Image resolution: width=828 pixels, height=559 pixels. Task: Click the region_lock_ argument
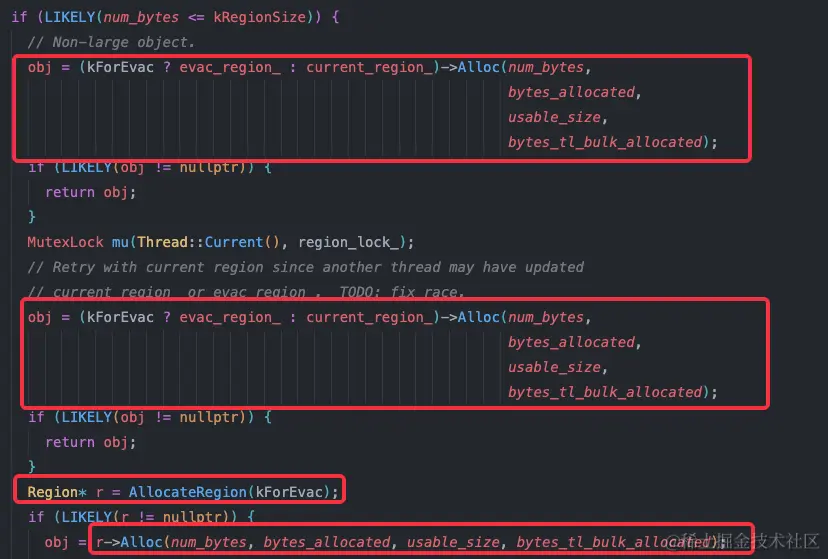click(349, 242)
